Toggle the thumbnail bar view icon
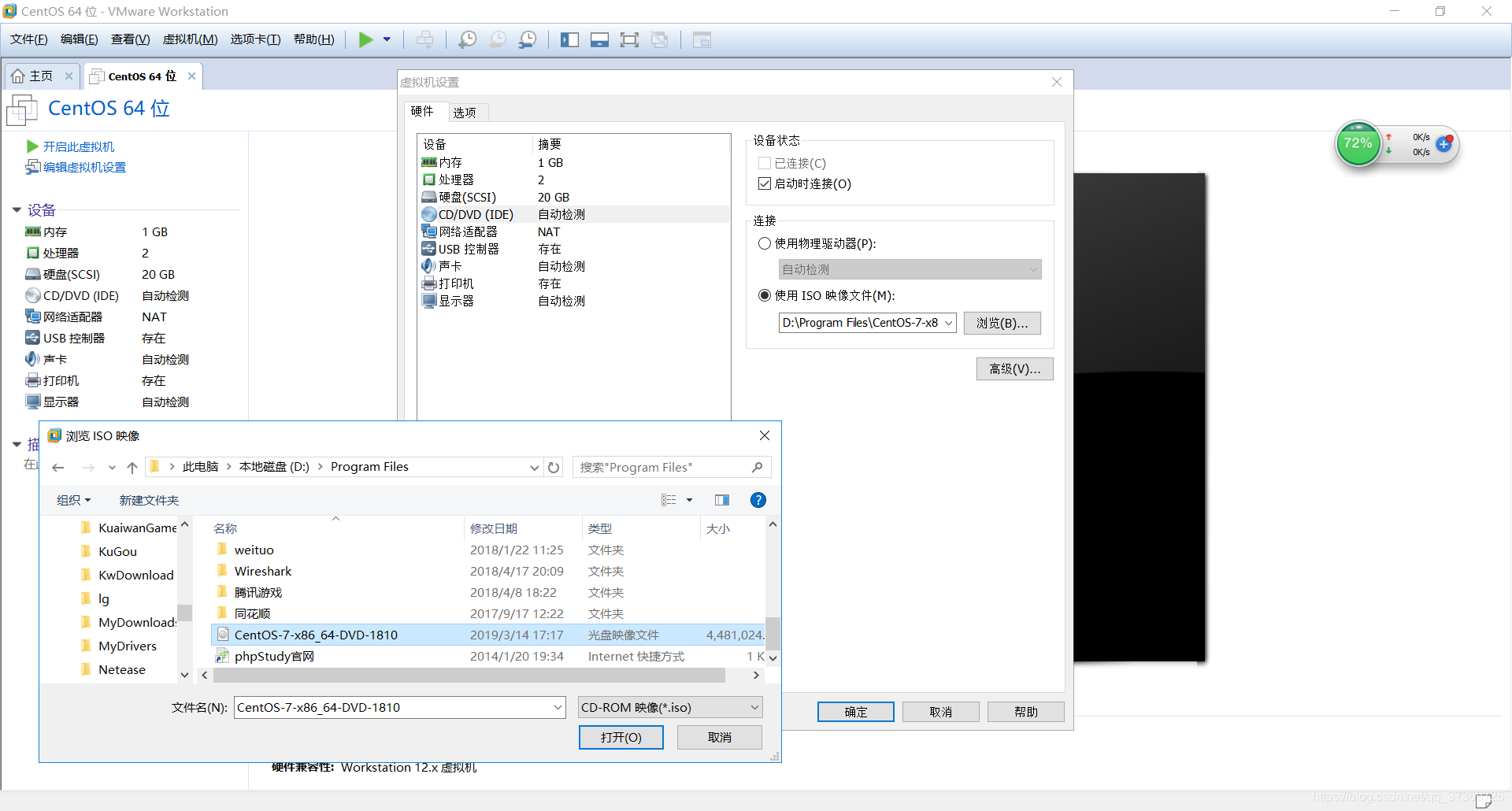This screenshot has width=1512, height=811. pos(599,39)
